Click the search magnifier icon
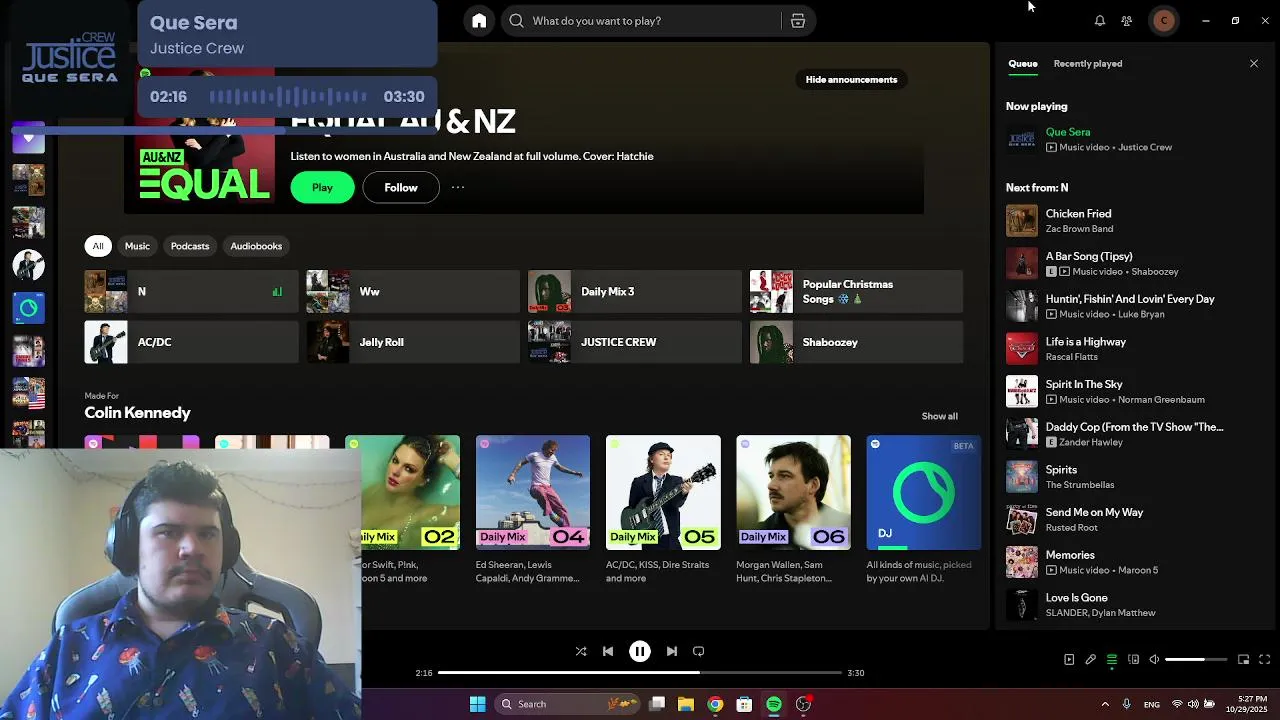 (x=516, y=21)
